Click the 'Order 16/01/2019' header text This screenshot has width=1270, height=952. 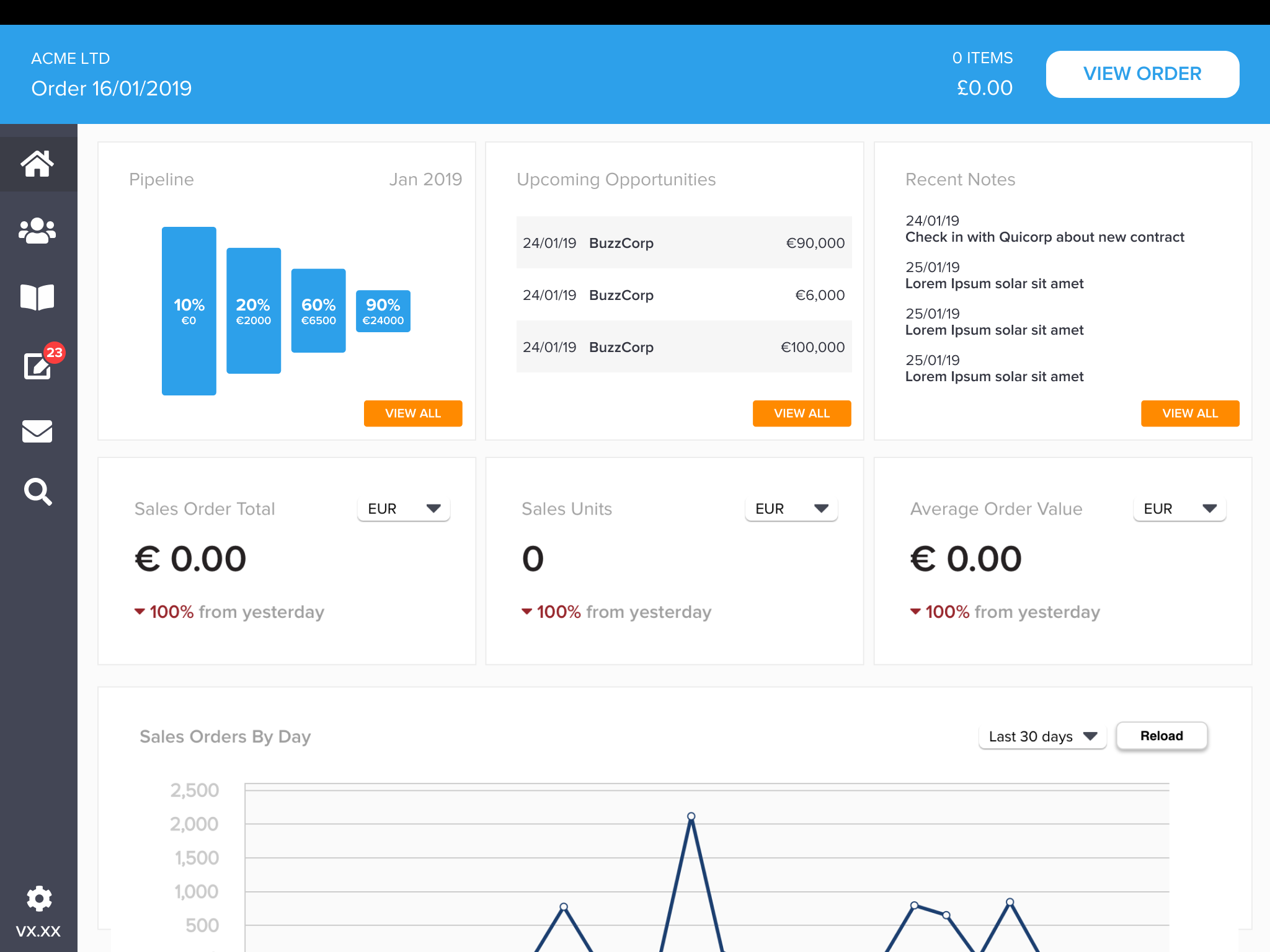tap(112, 88)
